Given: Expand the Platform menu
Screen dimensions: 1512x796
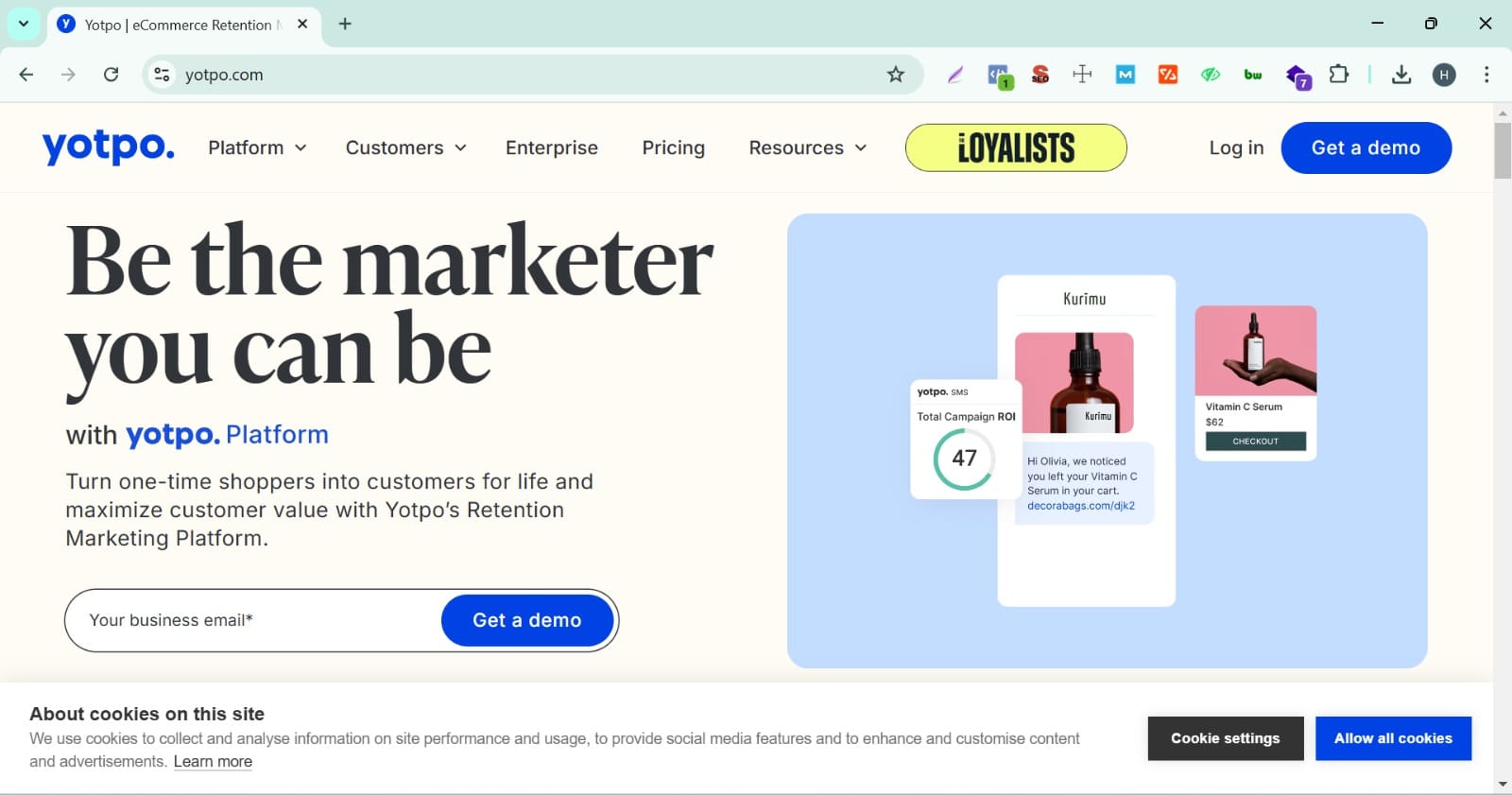Looking at the screenshot, I should (x=257, y=147).
